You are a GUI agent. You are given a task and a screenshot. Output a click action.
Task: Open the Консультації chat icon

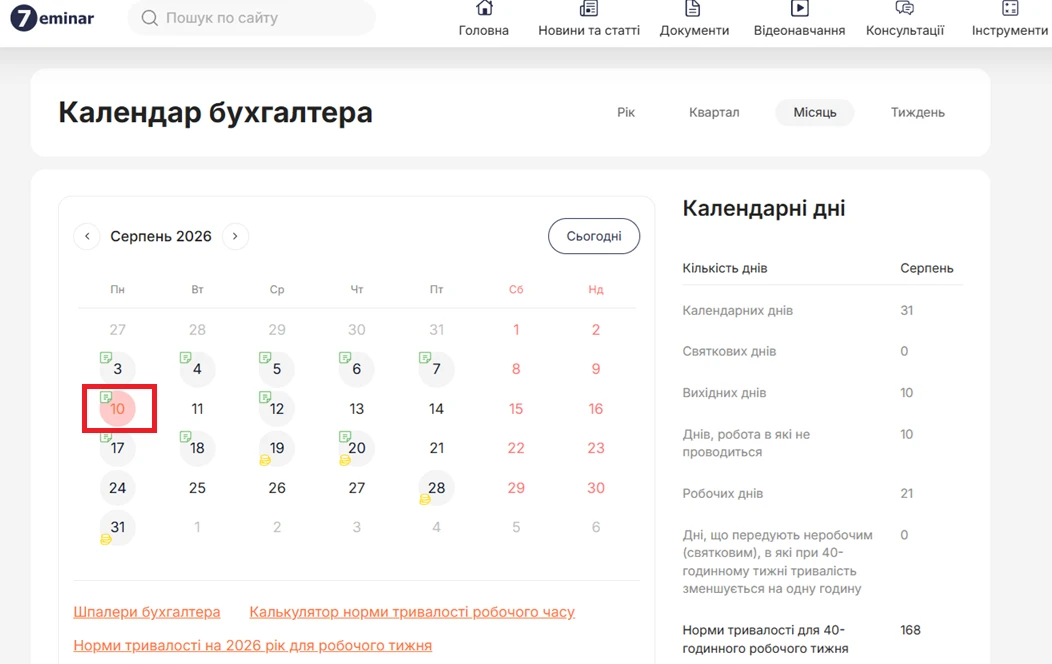(904, 8)
